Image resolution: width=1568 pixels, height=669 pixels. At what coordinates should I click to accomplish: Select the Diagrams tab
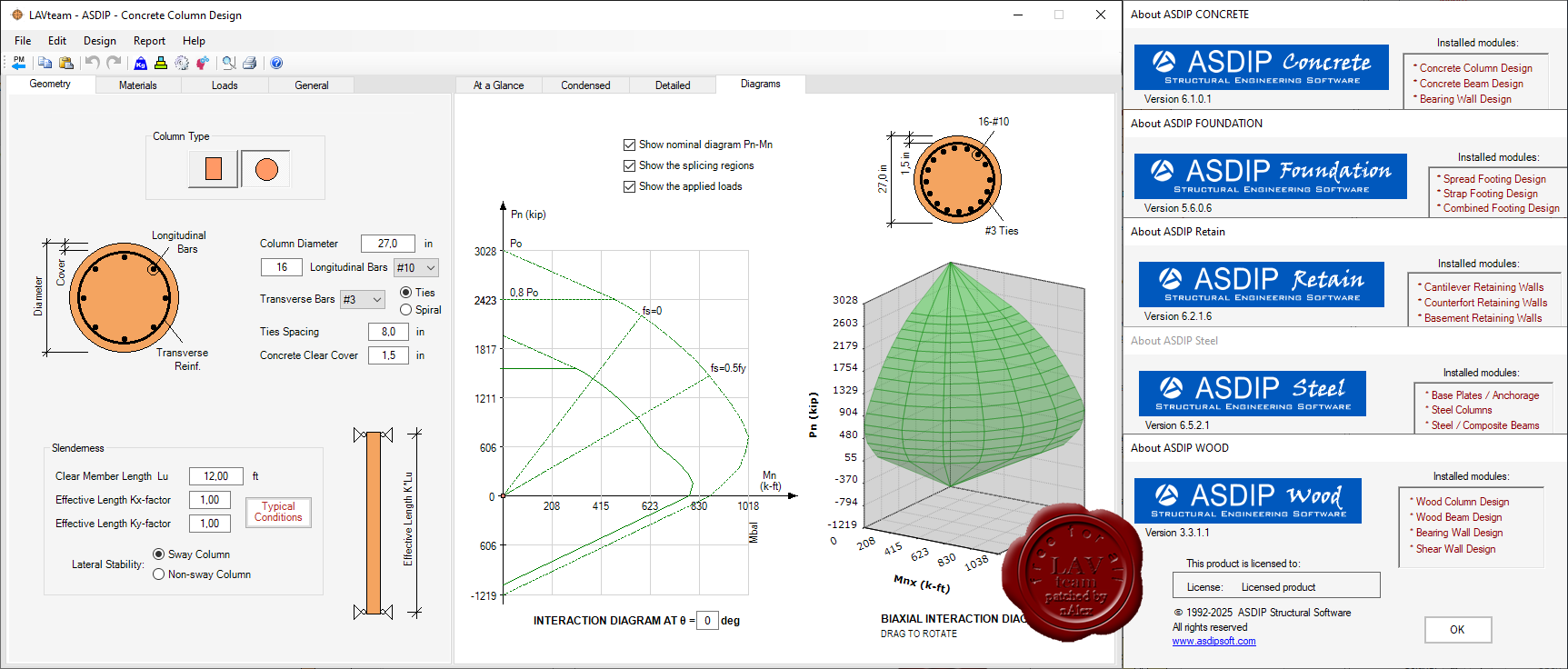[761, 84]
